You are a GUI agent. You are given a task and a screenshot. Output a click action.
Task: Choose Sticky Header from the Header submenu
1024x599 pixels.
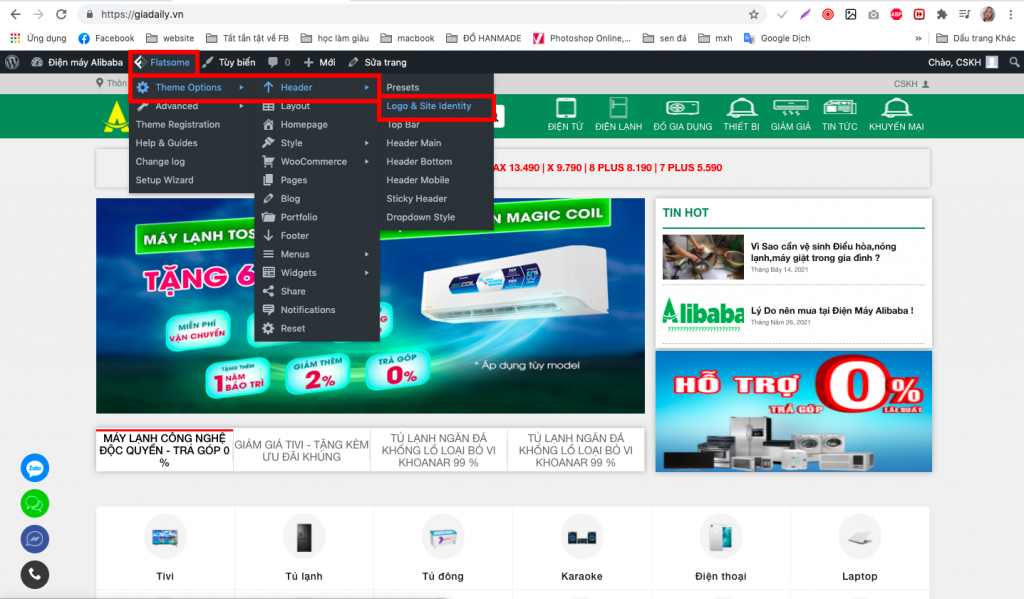click(417, 199)
